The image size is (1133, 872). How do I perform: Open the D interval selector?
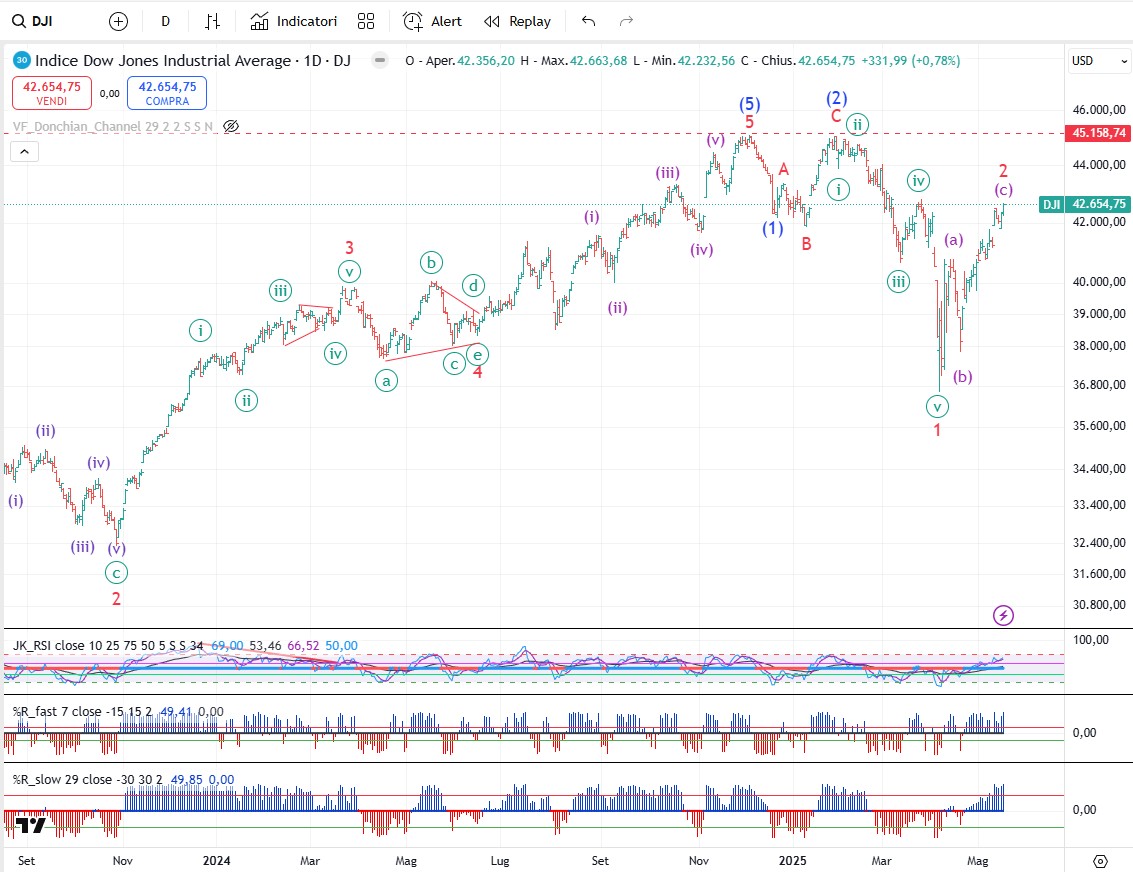(165, 22)
